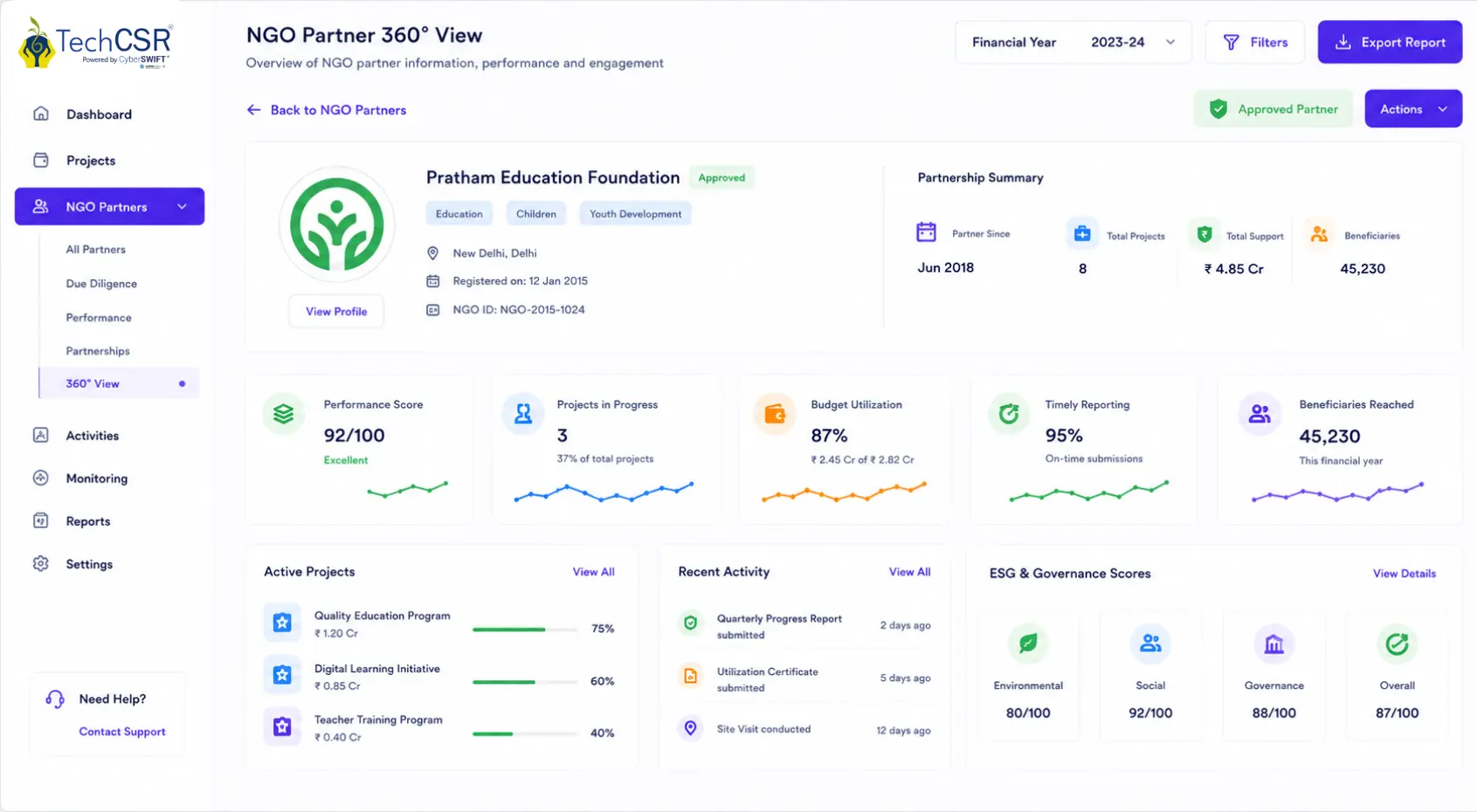Click the Budget Utilization orange sparkline
1477x812 pixels.
(x=844, y=492)
